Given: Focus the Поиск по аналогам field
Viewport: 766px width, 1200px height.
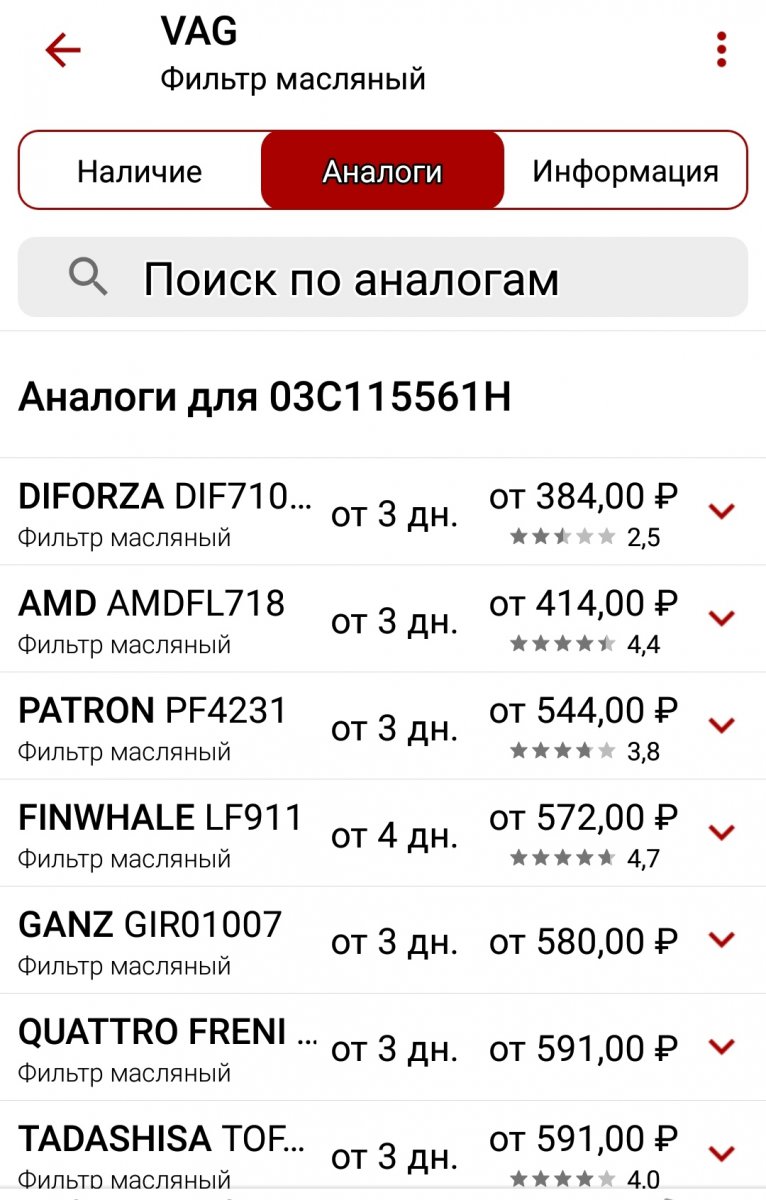Looking at the screenshot, I should click(x=383, y=277).
